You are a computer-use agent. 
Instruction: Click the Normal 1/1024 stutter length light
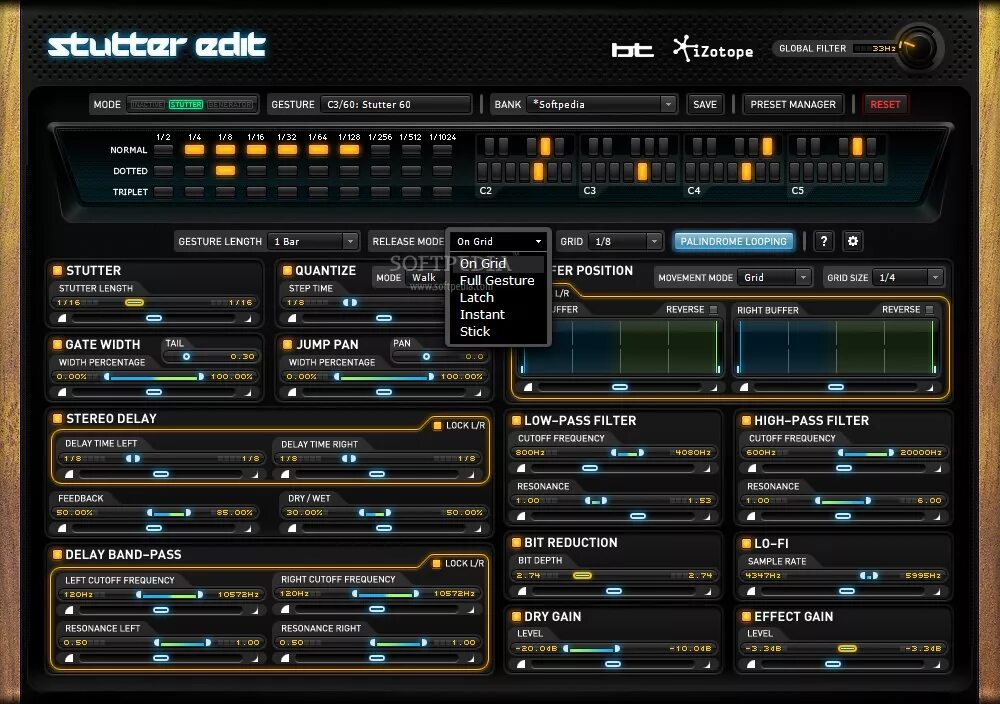click(442, 150)
